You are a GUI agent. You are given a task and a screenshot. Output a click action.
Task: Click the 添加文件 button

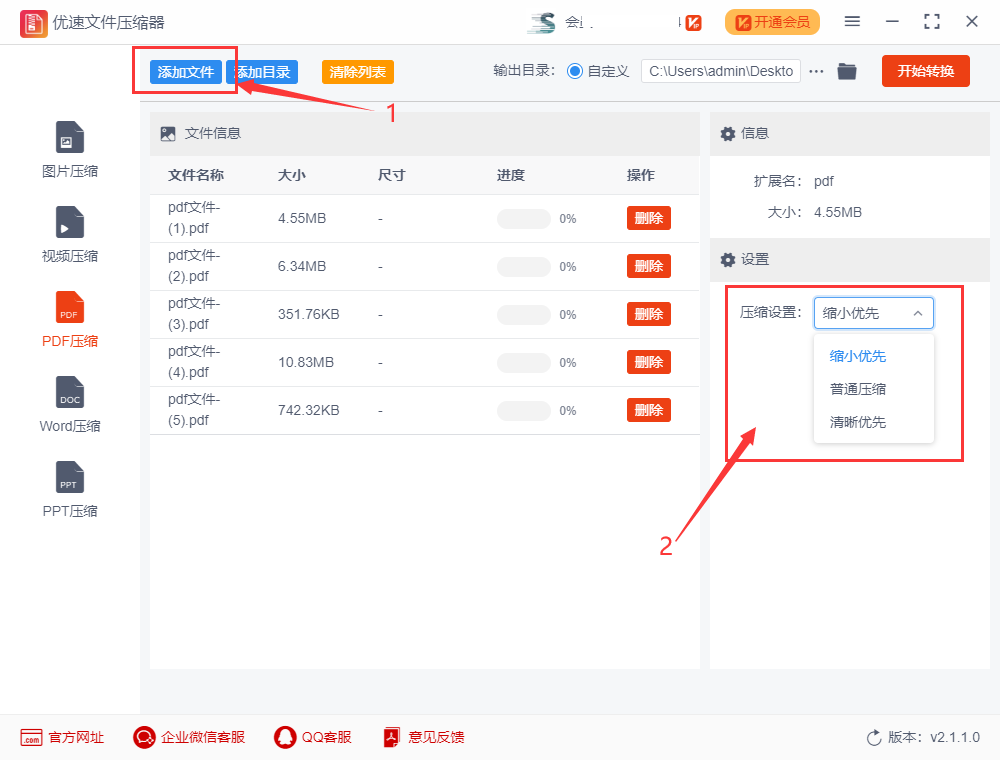186,72
